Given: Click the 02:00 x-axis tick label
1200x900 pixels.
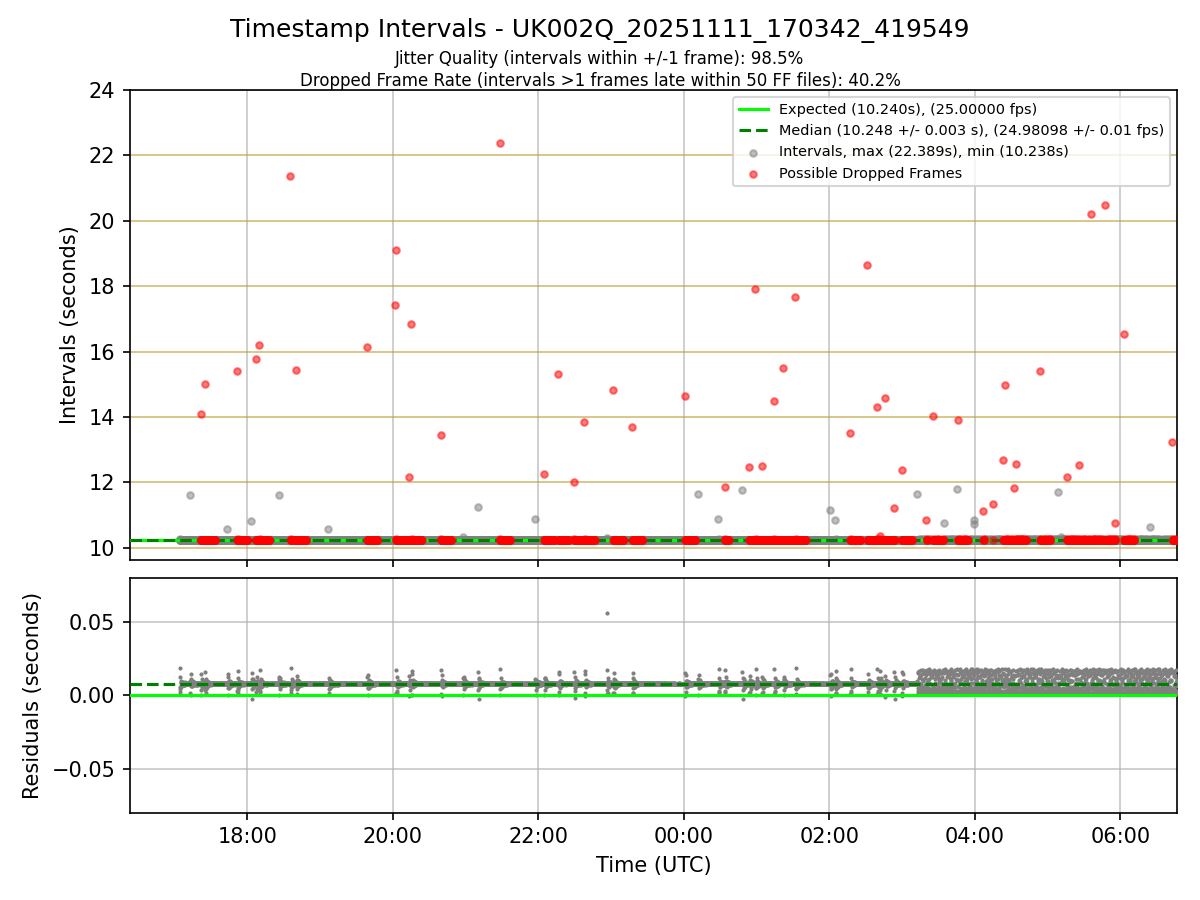Looking at the screenshot, I should click(x=829, y=834).
